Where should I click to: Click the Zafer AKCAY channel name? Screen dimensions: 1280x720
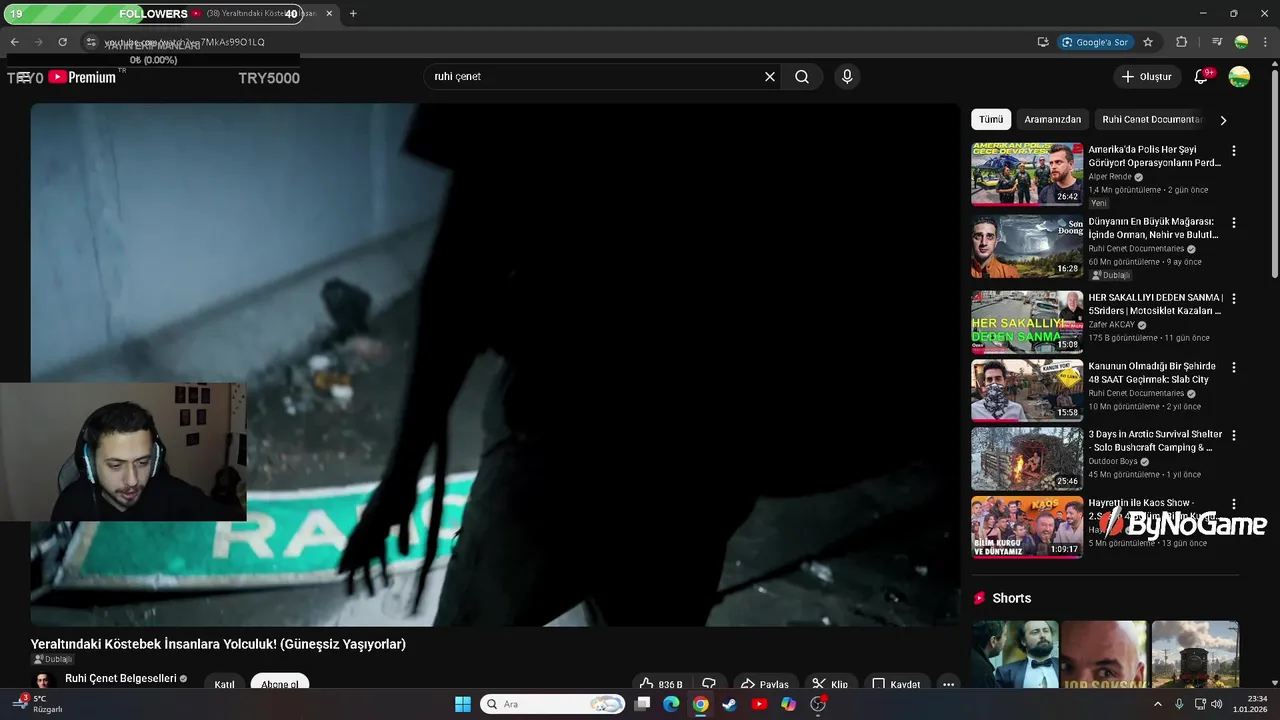(1112, 325)
